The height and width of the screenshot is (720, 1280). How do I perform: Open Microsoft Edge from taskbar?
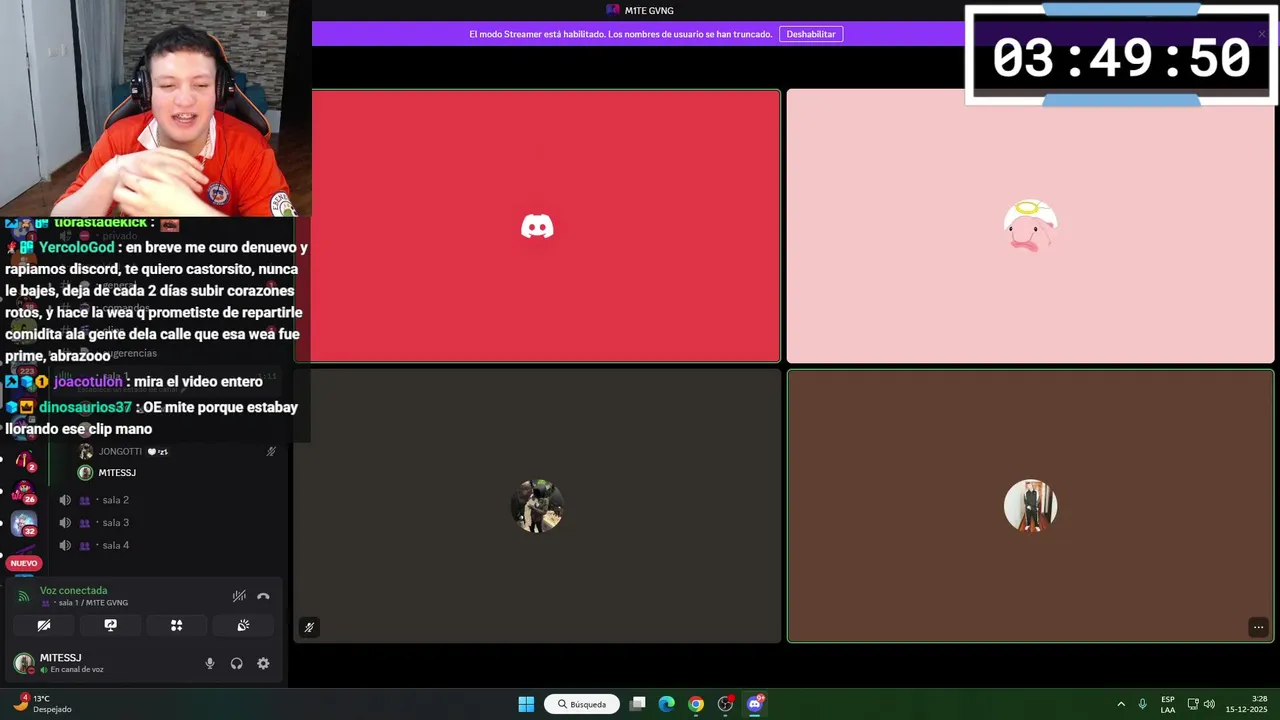667,704
